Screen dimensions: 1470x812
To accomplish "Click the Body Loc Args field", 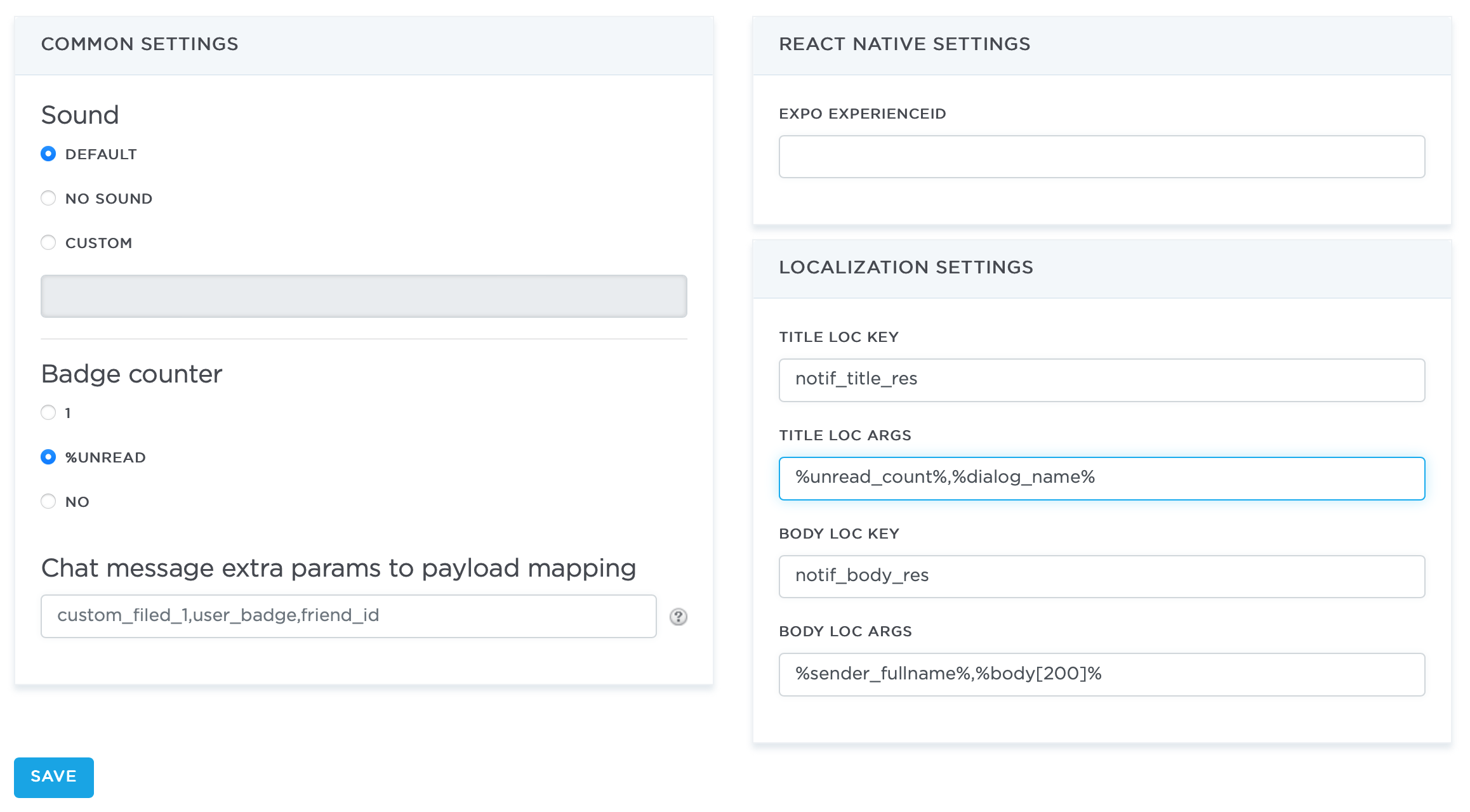I will (1102, 674).
